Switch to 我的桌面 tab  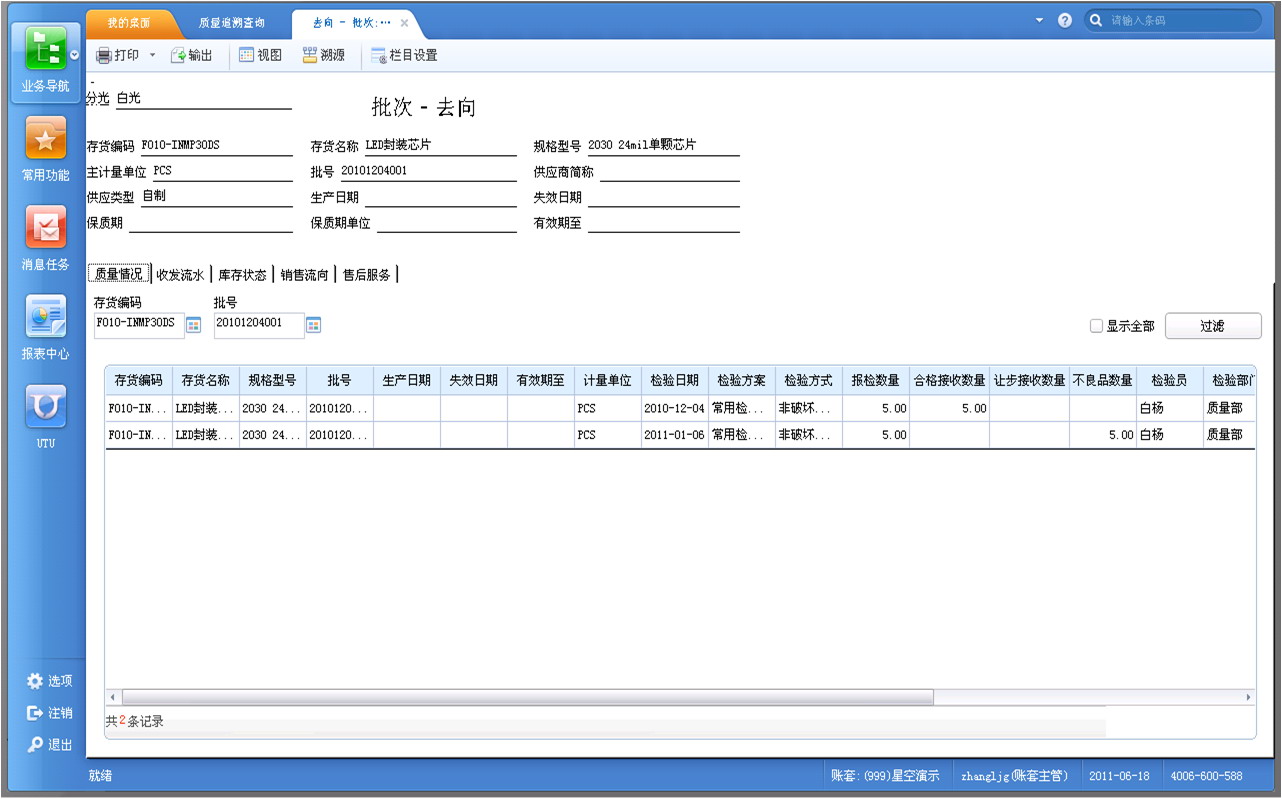(x=131, y=22)
